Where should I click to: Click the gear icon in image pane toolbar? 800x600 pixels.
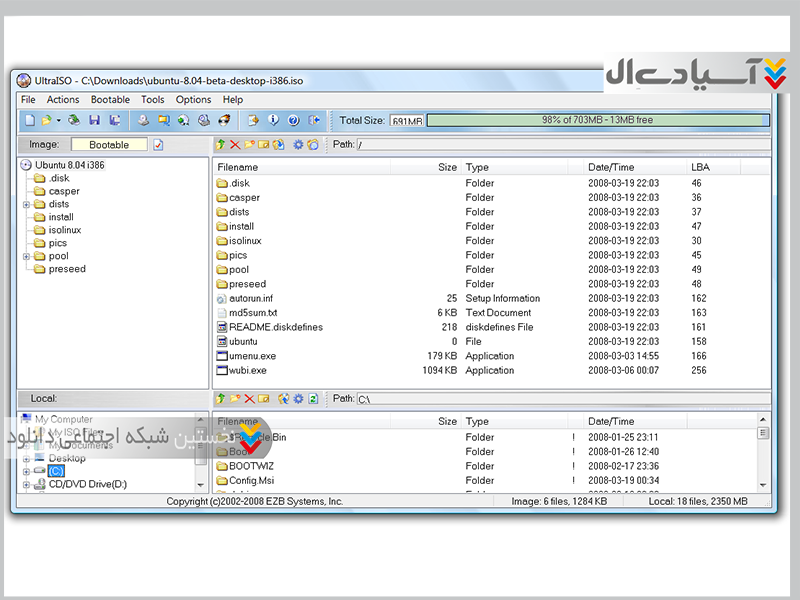pyautogui.click(x=297, y=145)
